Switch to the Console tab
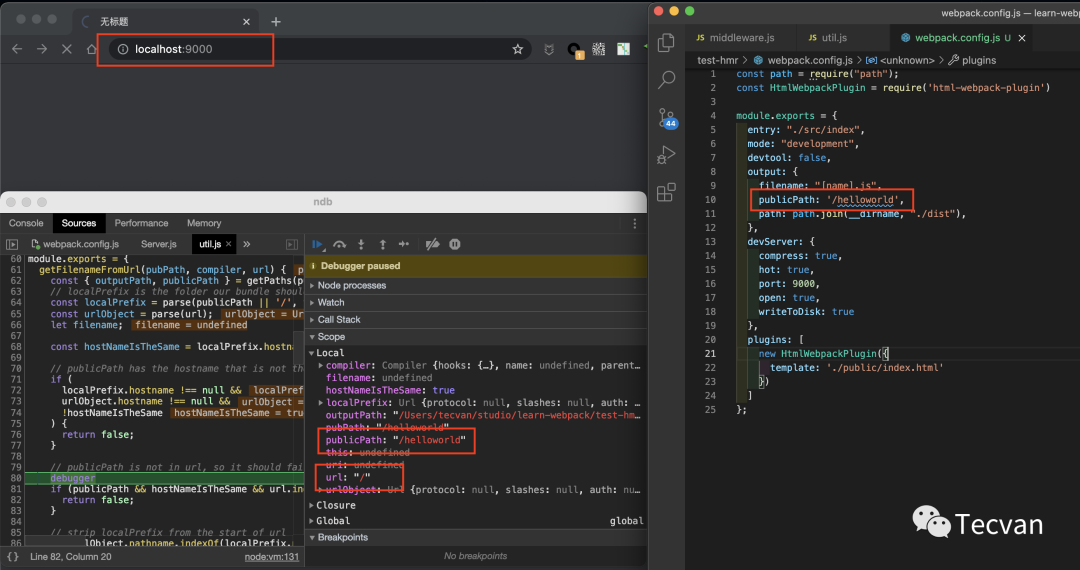 click(26, 223)
